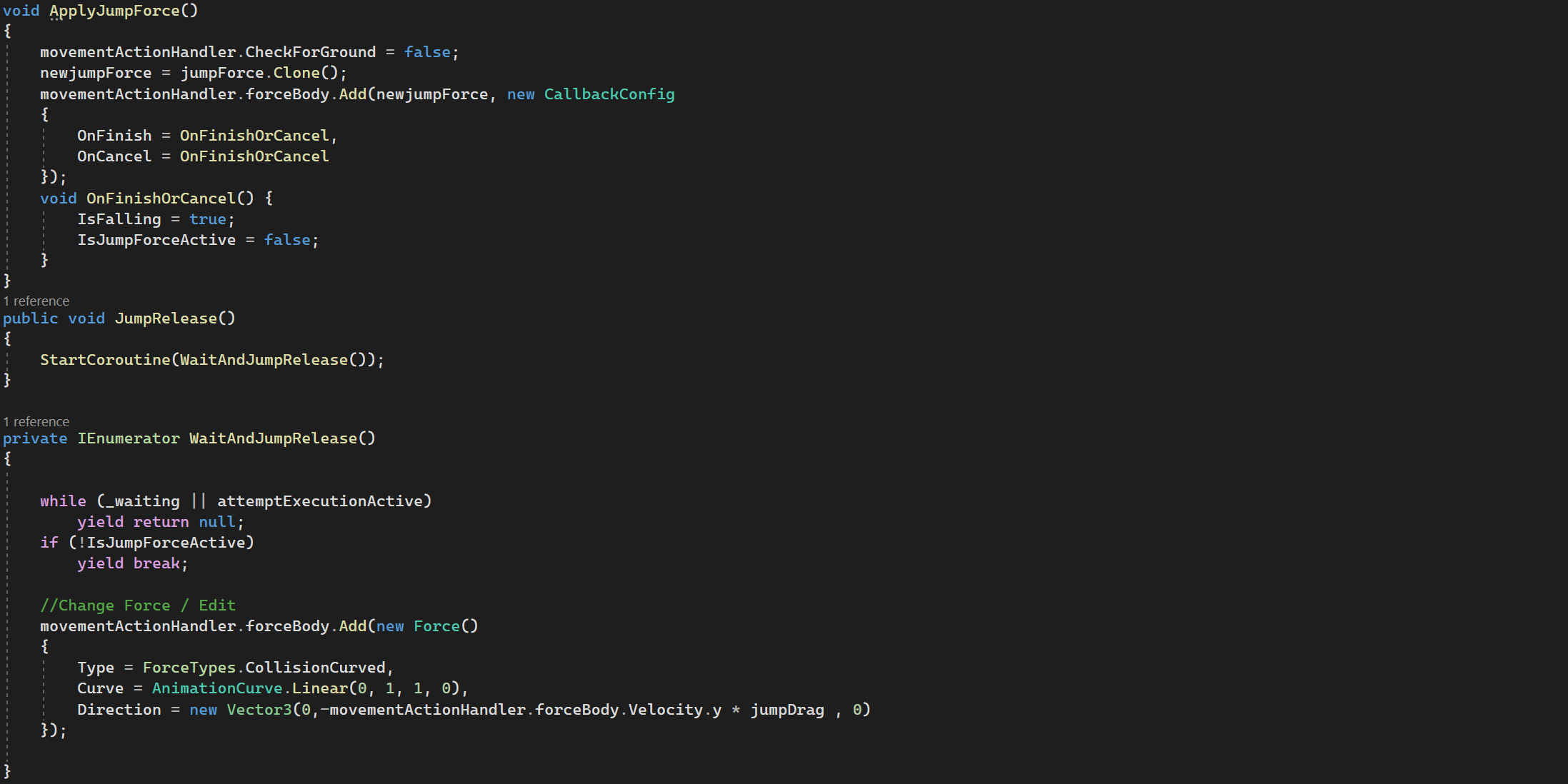Click the CollisionCurved enum value
This screenshot has height=784, width=1568.
315,668
